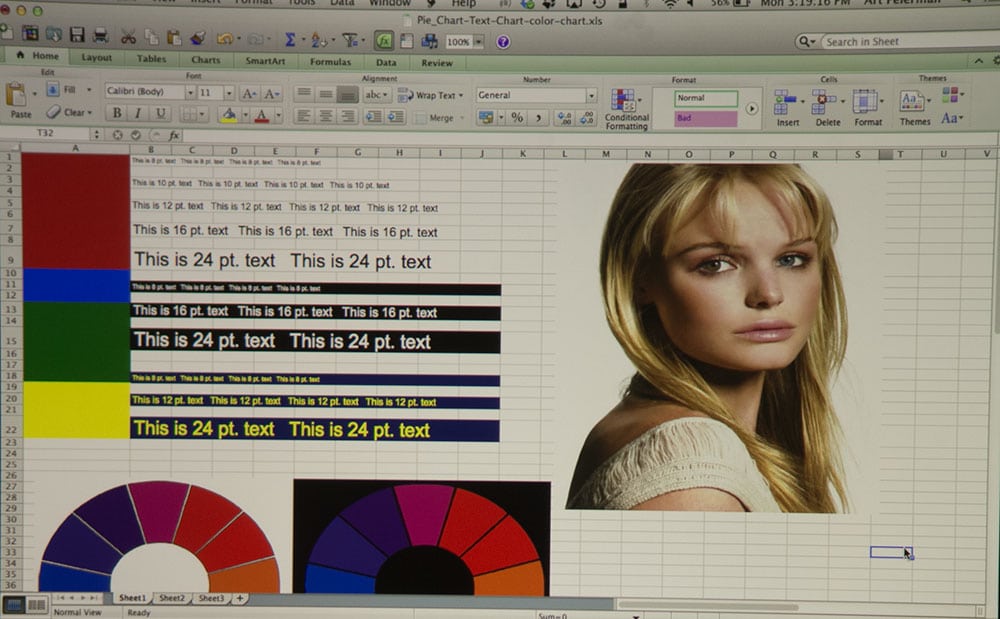Click the Comma Style icon
The image size is (1000, 619).
(539, 118)
